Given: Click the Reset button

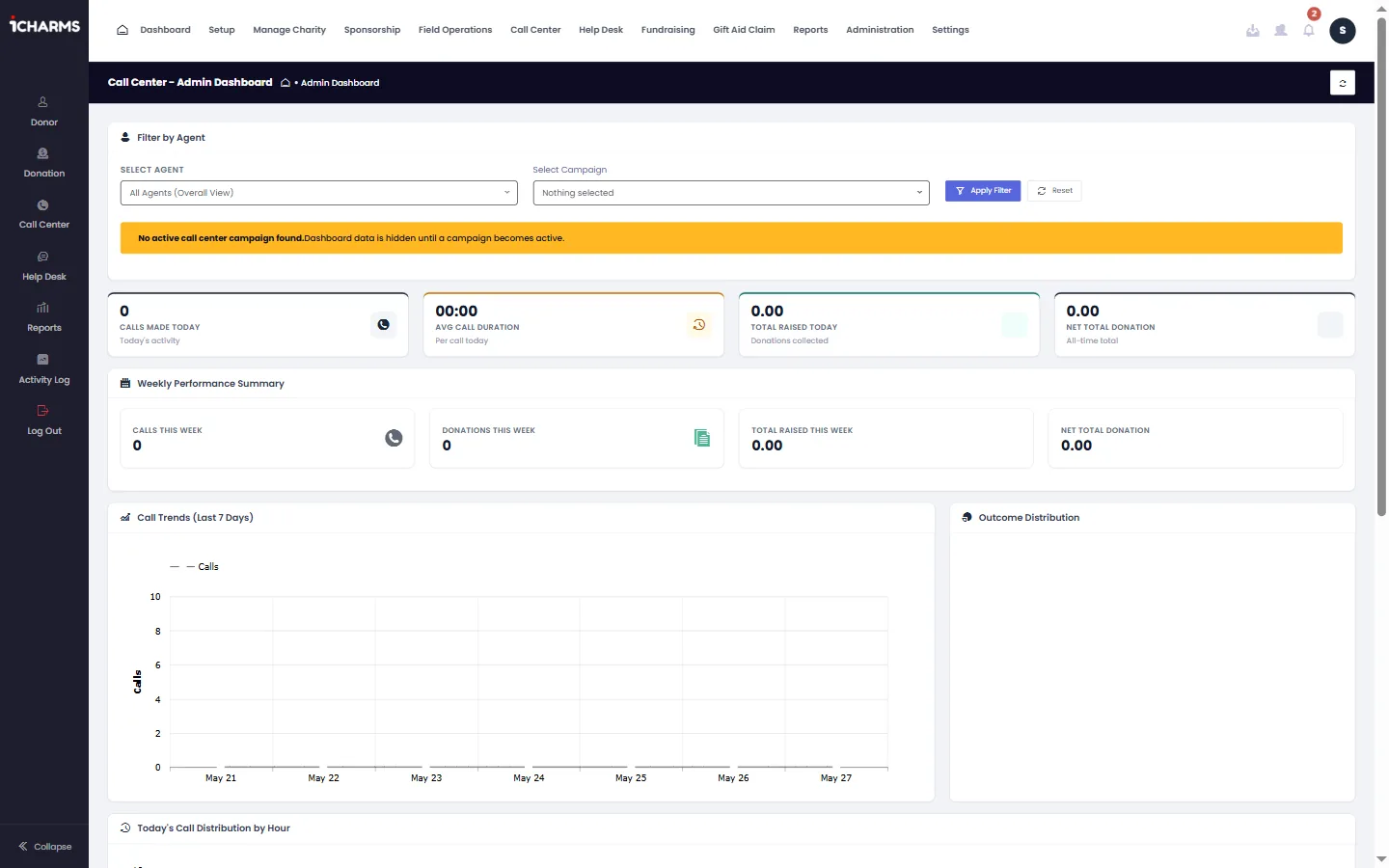Looking at the screenshot, I should pos(1054,191).
